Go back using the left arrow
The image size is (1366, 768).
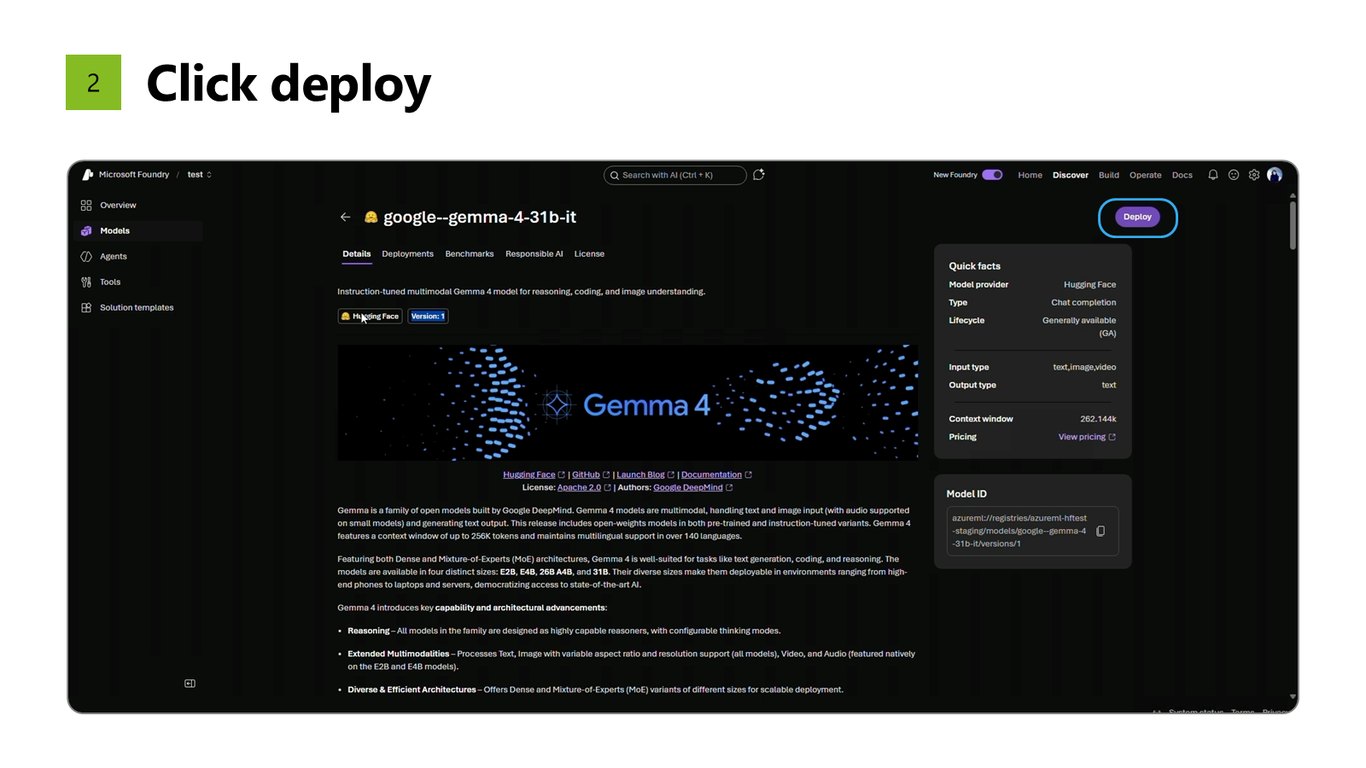[x=345, y=217]
